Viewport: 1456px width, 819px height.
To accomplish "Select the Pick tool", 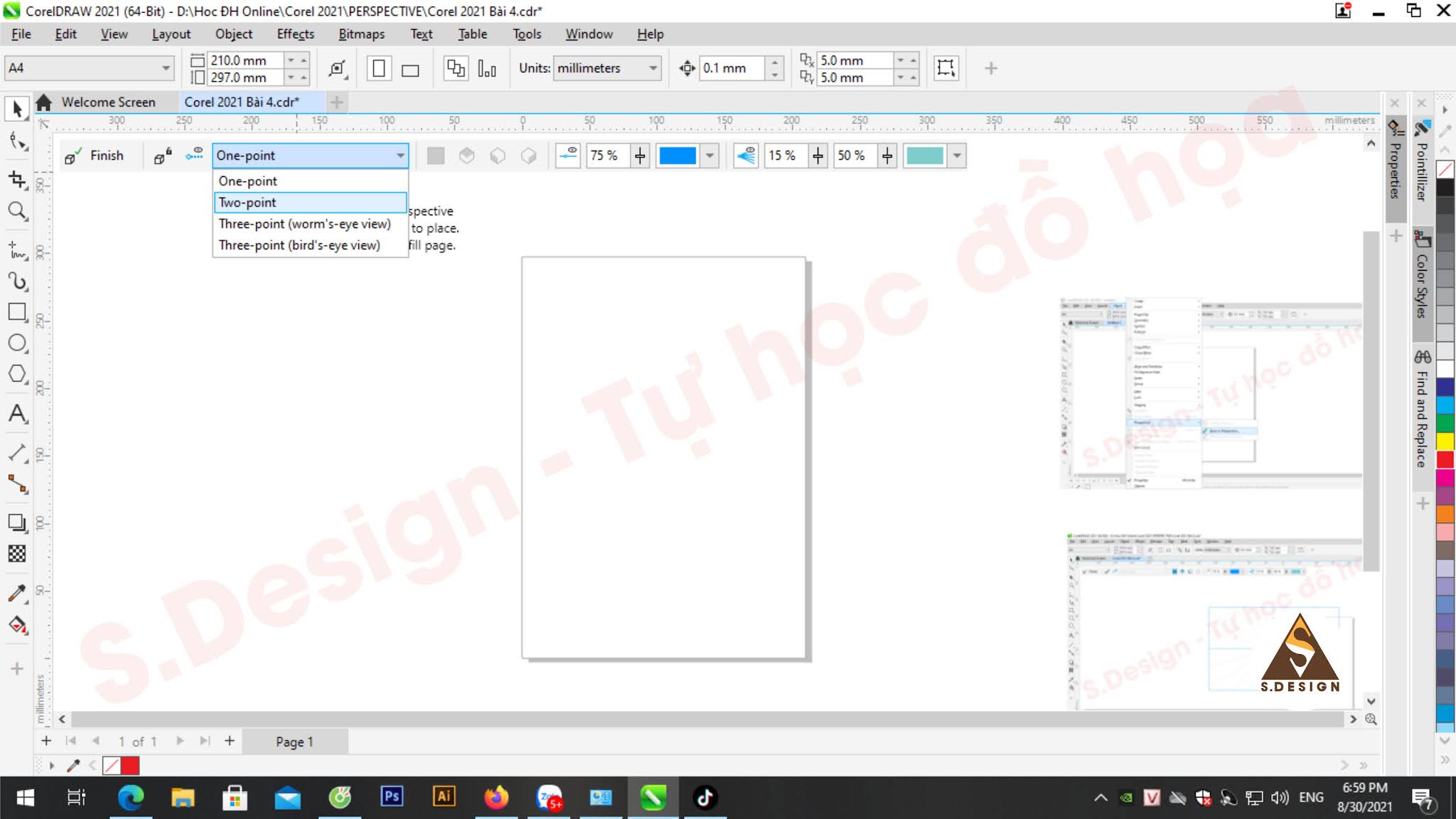I will pos(17,108).
